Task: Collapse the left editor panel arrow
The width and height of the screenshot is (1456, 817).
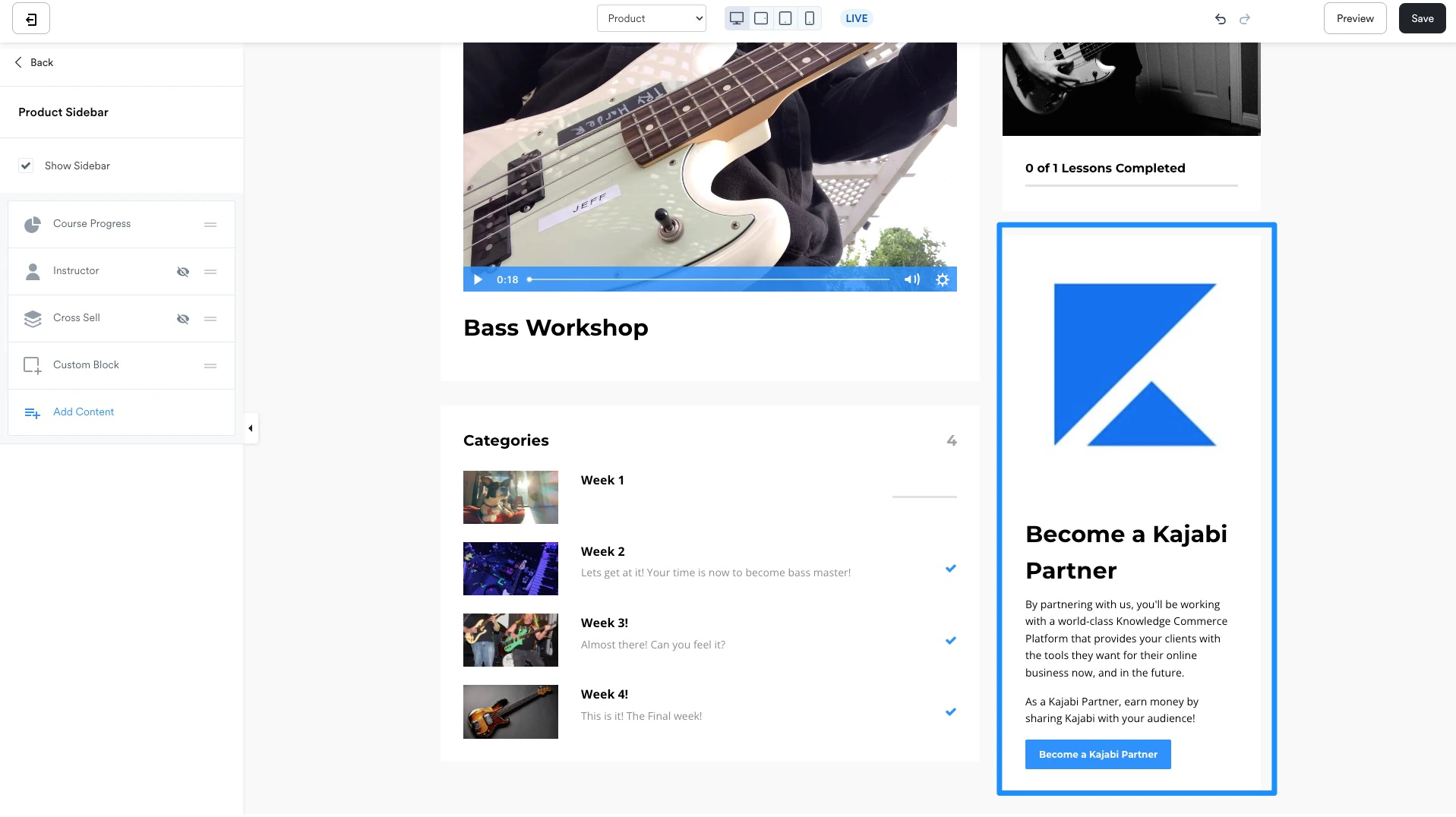Action: click(x=251, y=428)
